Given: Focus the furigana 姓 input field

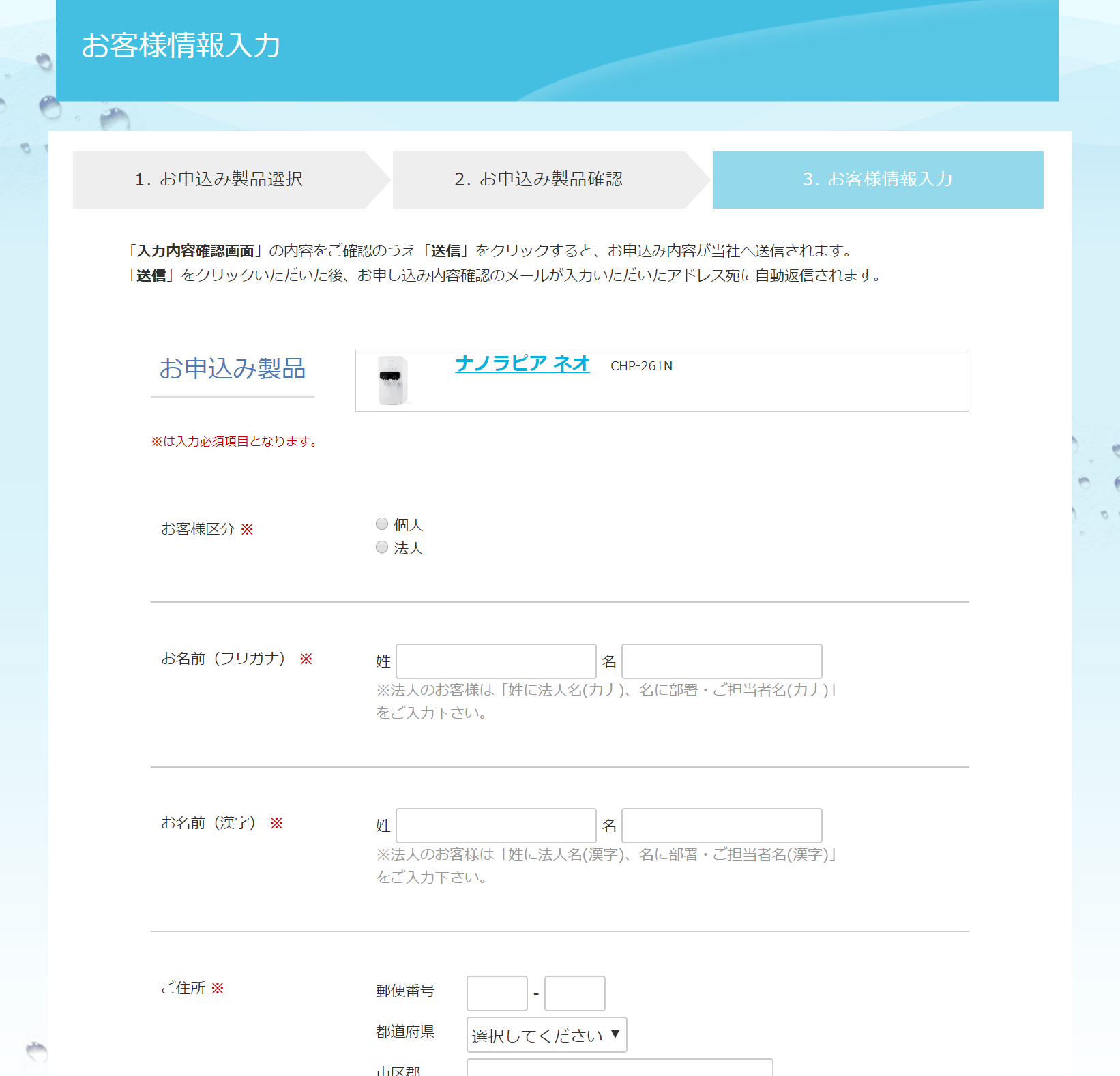Looking at the screenshot, I should coord(496,661).
